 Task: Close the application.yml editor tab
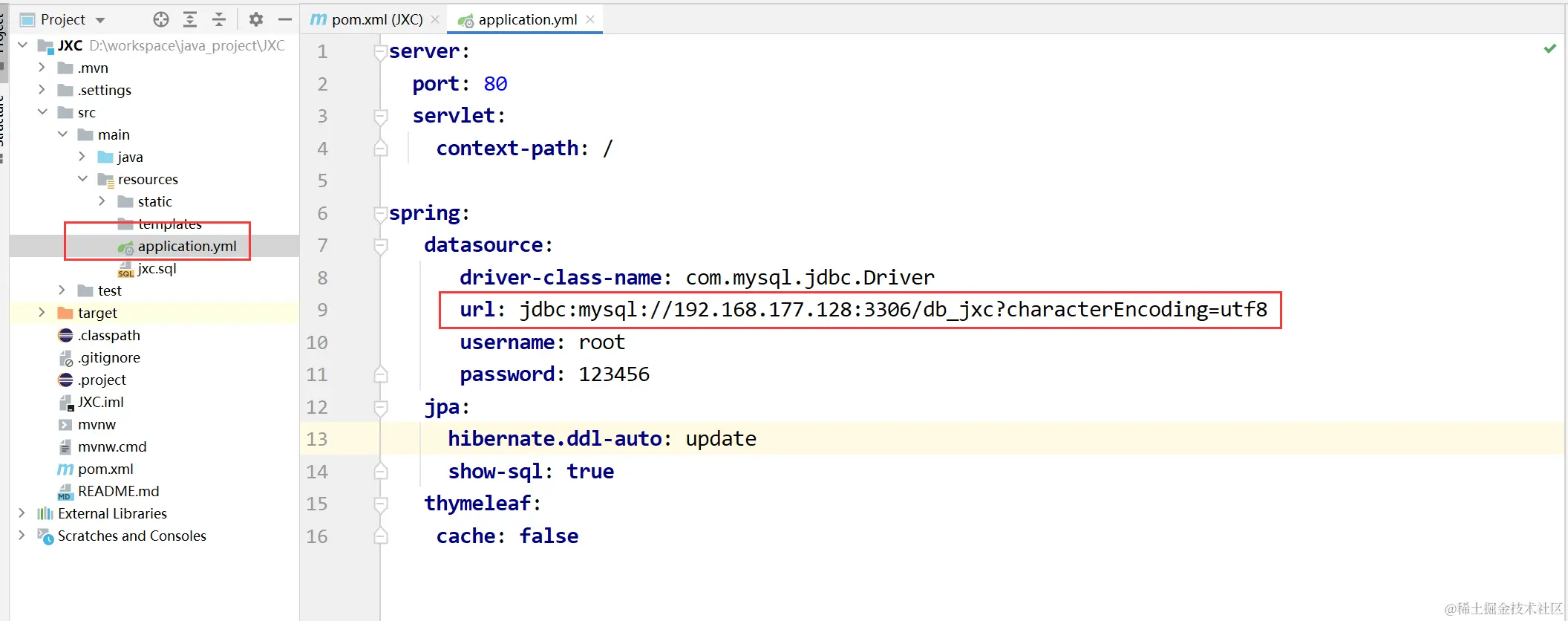coord(590,19)
